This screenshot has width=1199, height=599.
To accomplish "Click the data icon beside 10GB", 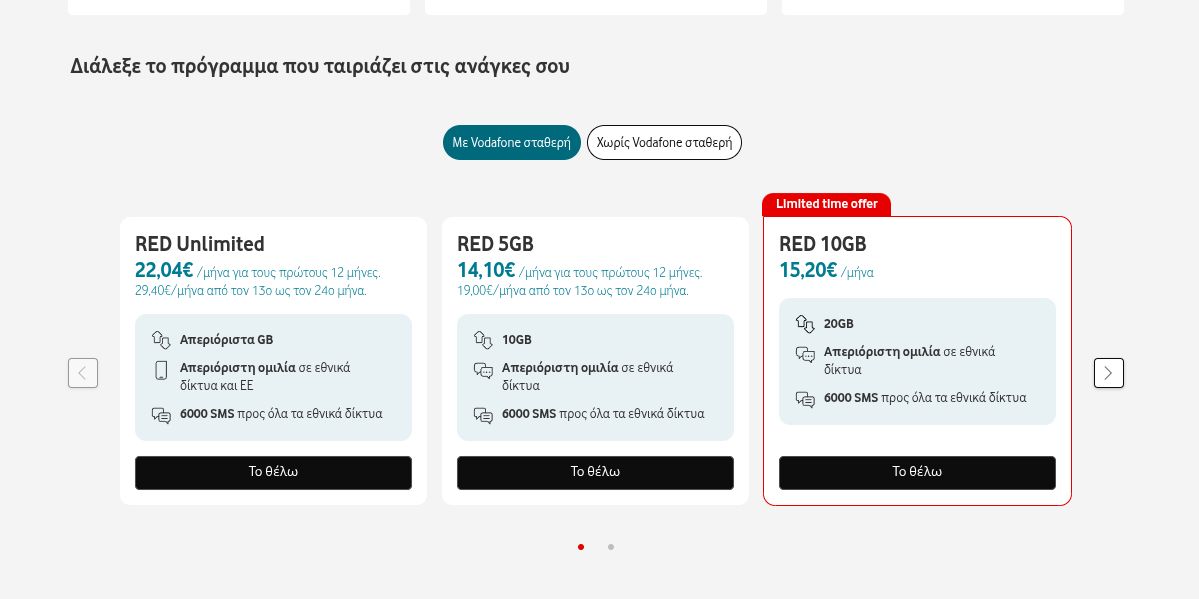I will (x=483, y=340).
